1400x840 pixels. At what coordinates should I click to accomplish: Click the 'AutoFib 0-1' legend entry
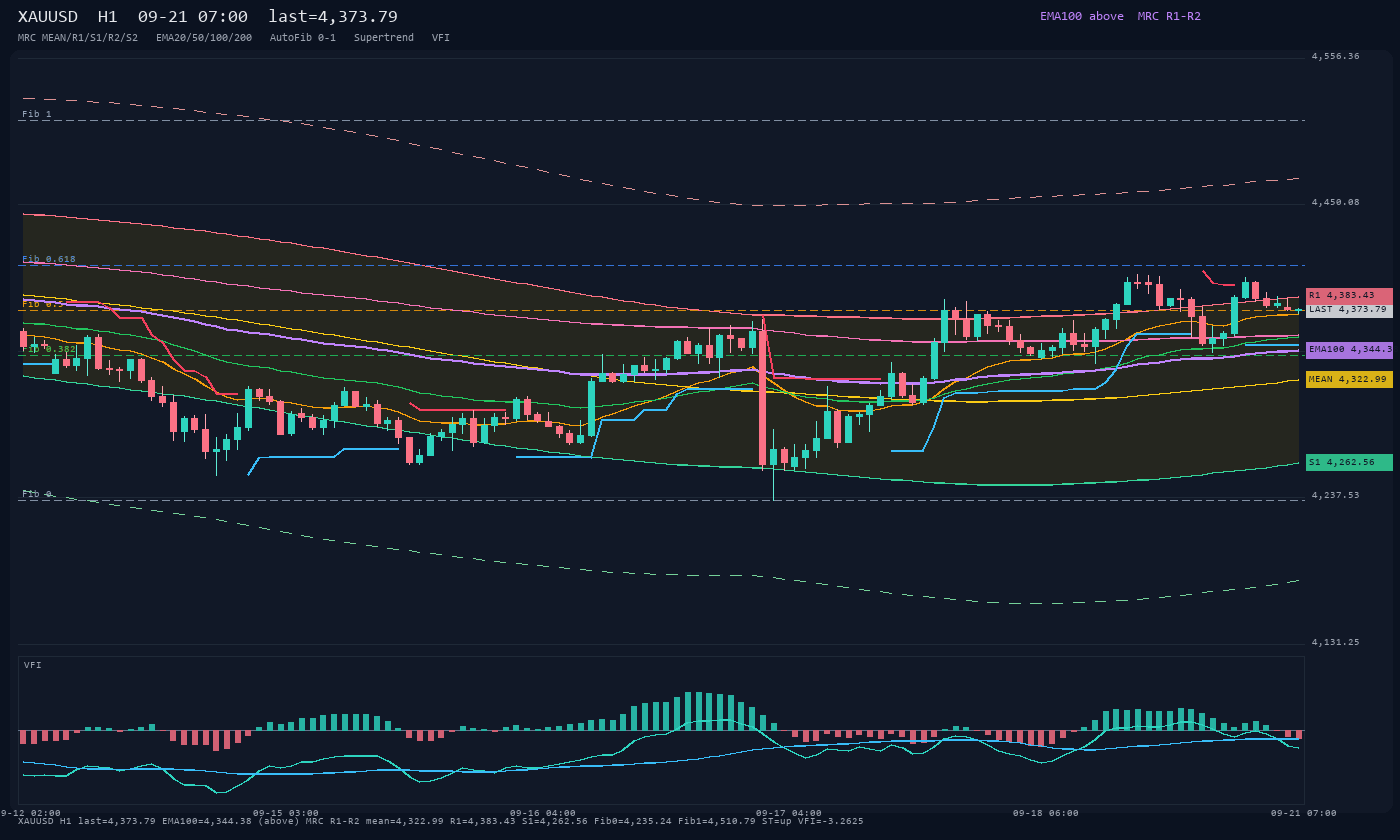coord(303,38)
